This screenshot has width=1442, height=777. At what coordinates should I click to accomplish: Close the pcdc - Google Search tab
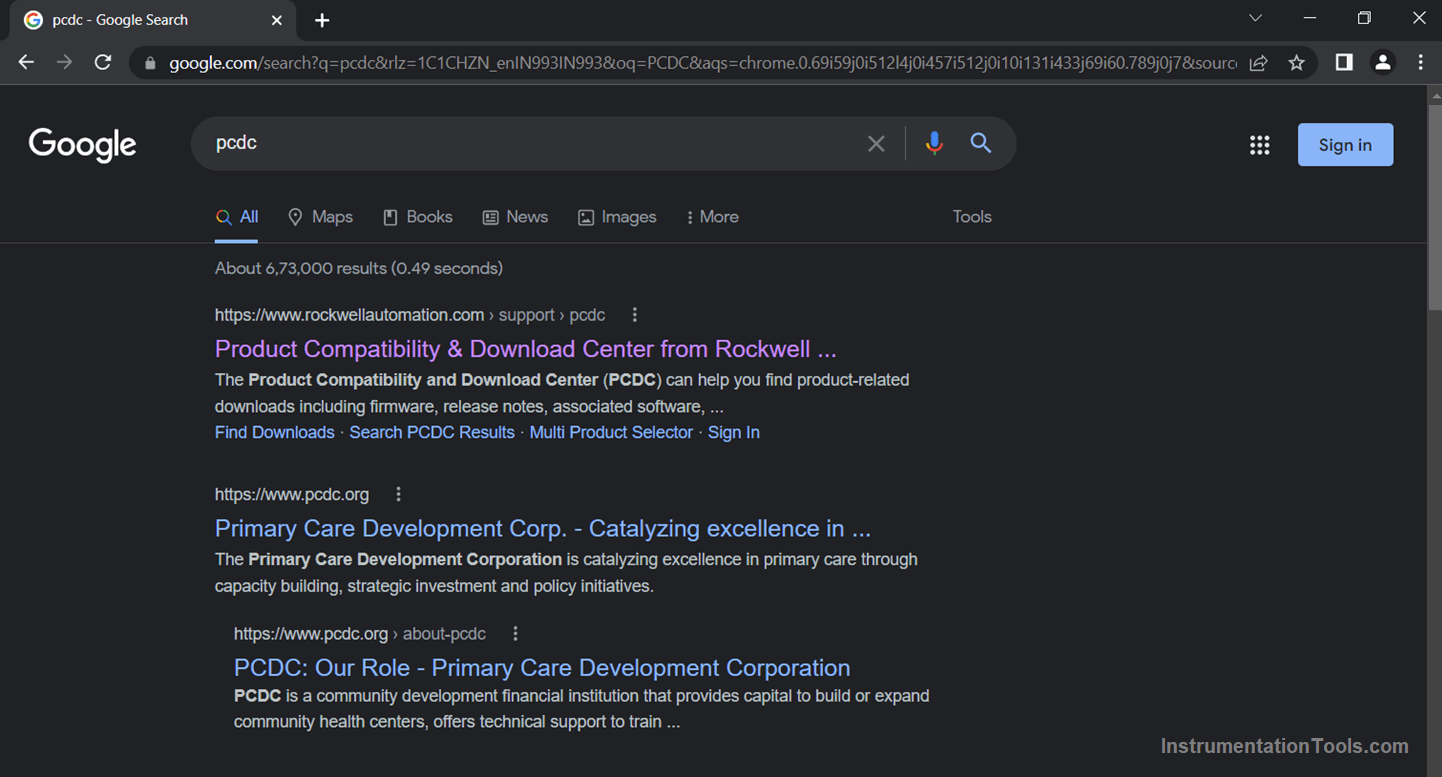point(277,20)
